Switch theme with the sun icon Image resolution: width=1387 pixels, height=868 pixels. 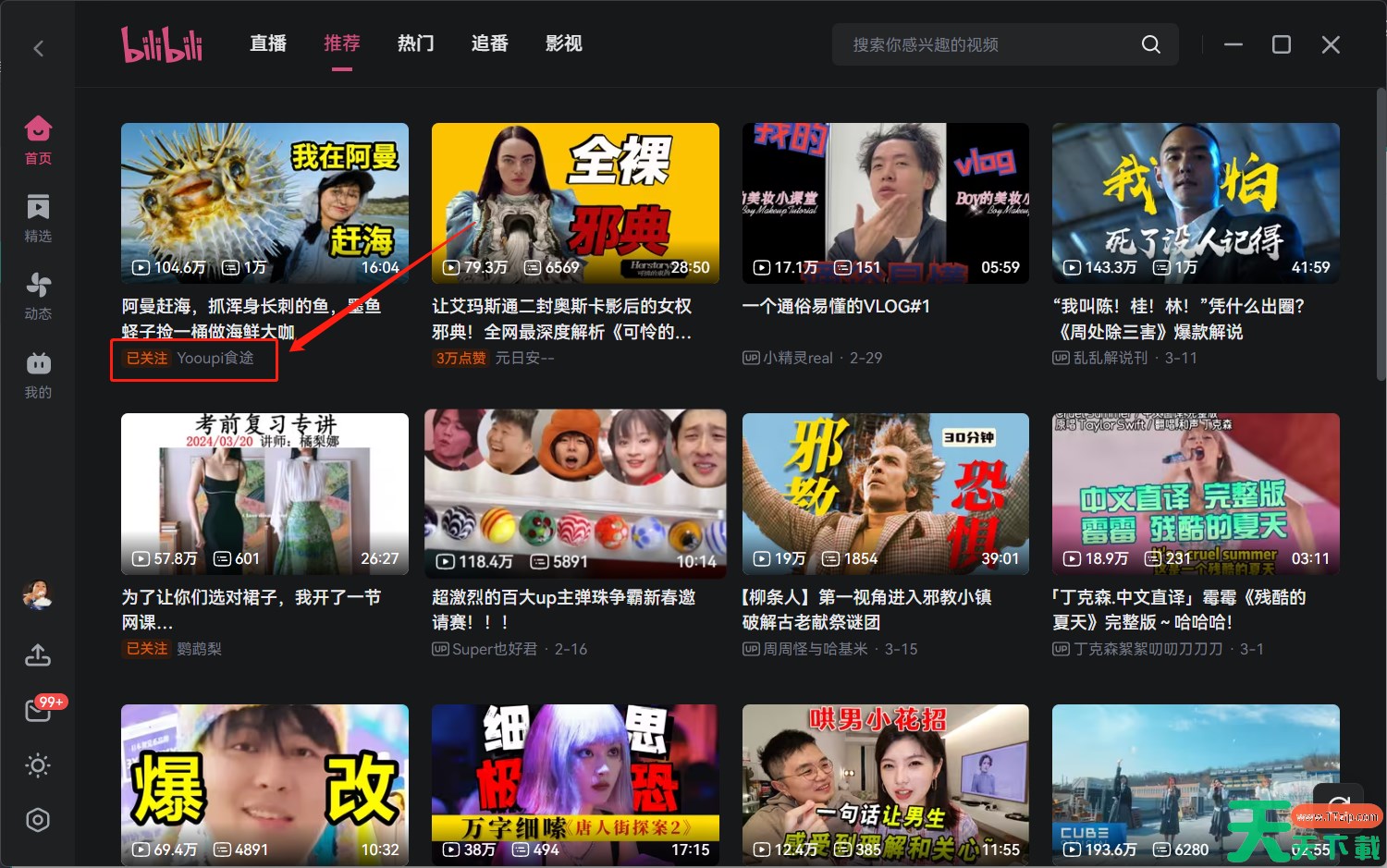38,765
